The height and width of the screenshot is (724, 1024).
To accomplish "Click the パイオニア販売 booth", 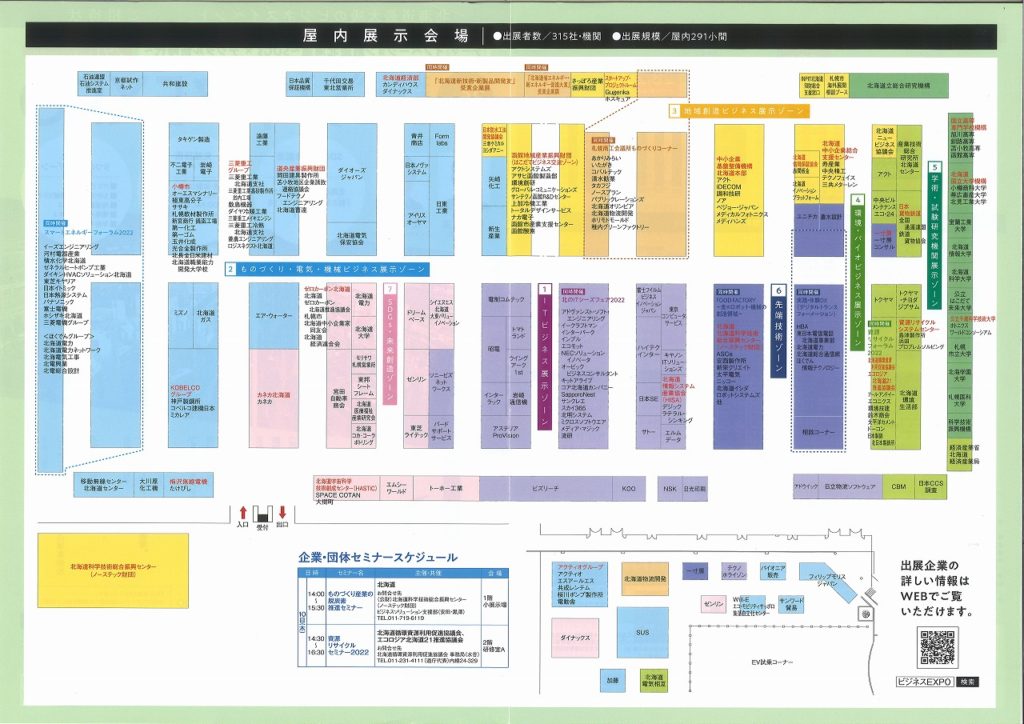I will 773,572.
